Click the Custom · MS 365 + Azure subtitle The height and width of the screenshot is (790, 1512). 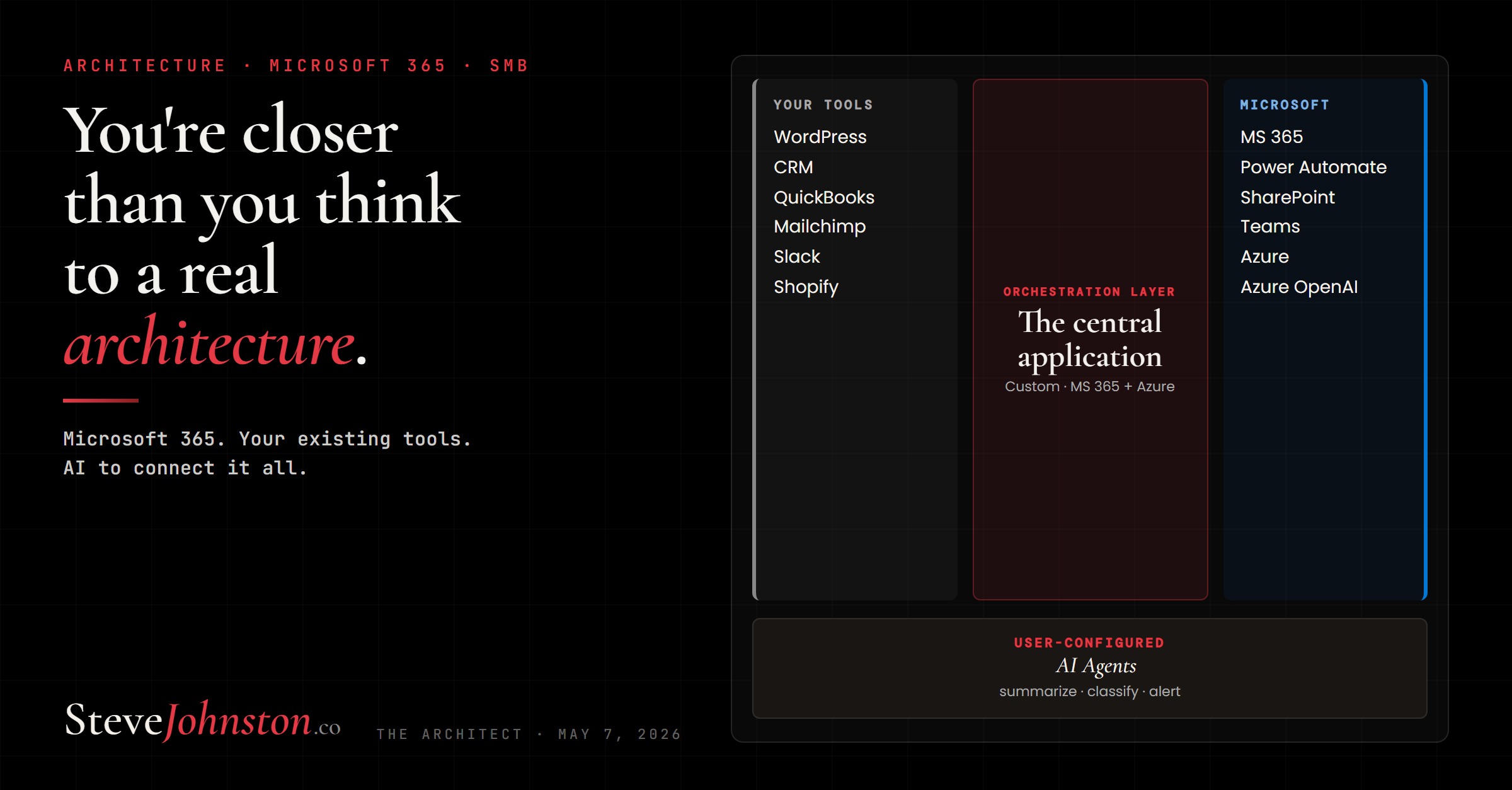tap(1090, 386)
